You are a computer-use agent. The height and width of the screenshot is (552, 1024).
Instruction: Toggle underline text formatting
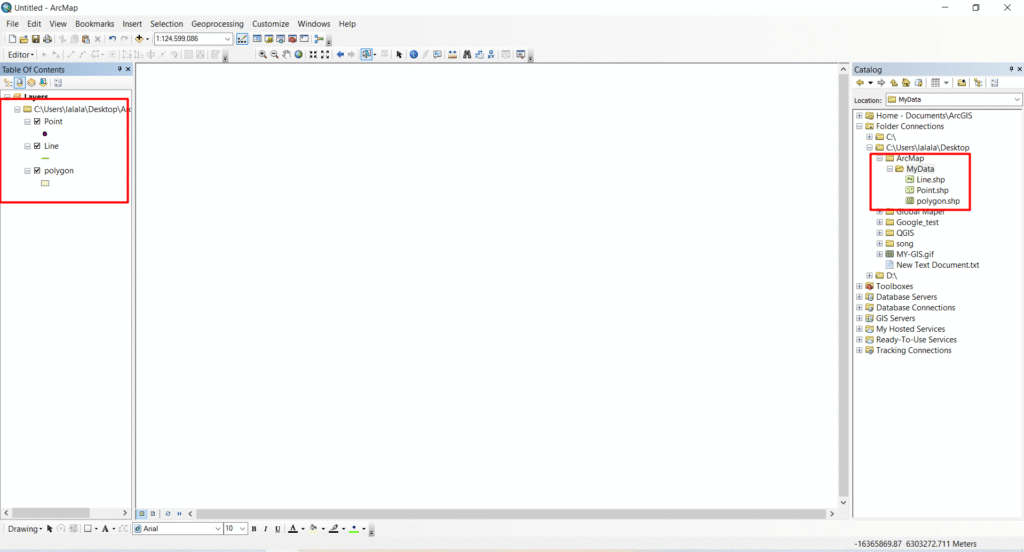278,529
